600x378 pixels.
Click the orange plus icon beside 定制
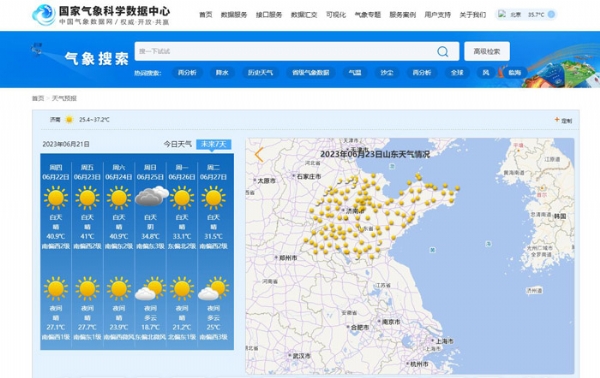(557, 120)
